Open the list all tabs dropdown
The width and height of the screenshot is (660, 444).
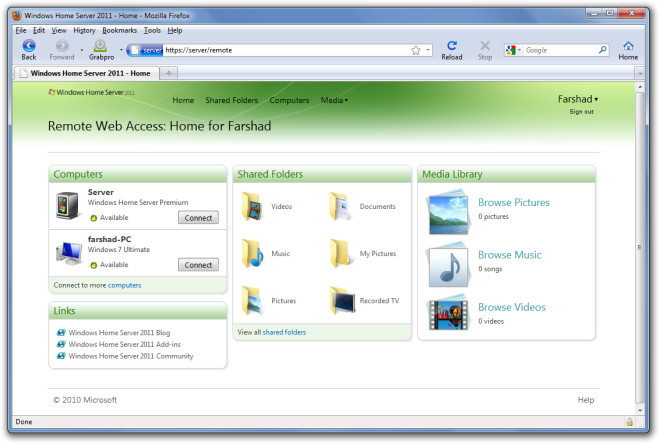(x=640, y=73)
